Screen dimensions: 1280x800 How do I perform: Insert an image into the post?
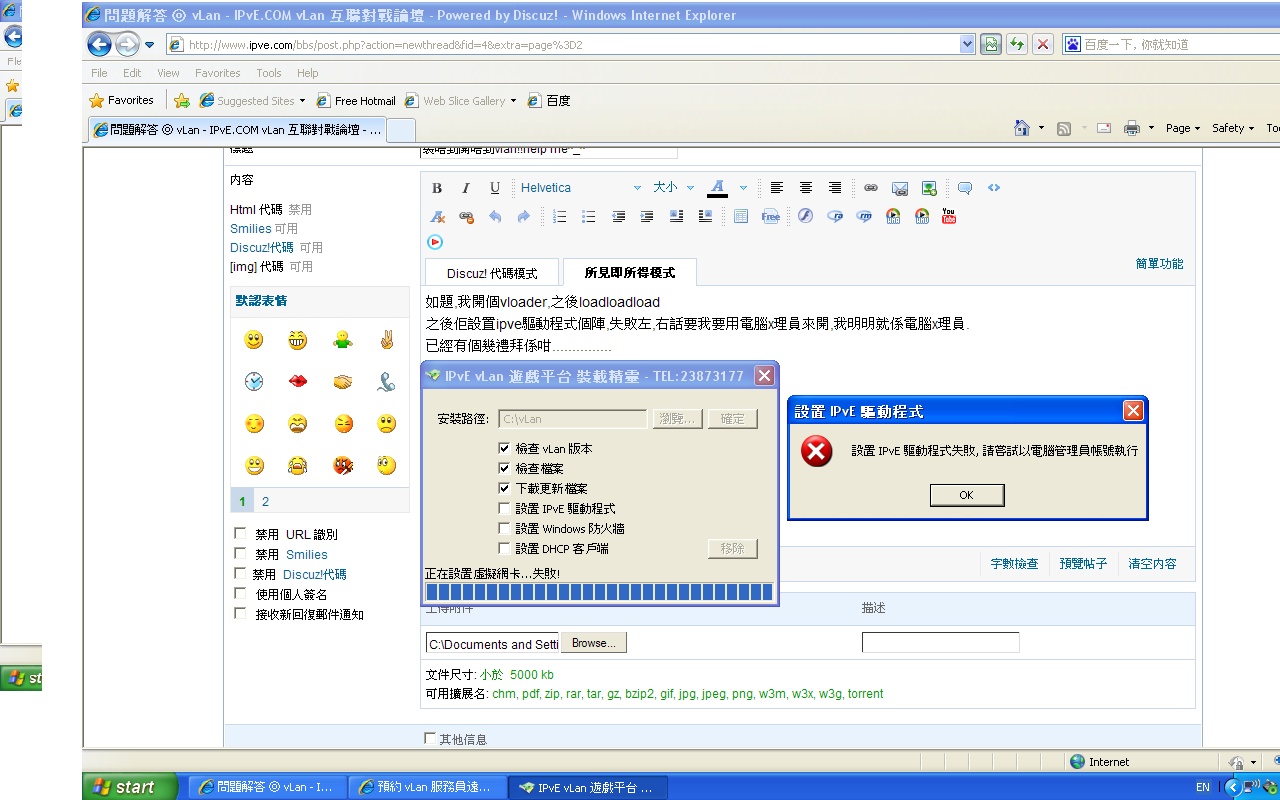coord(929,188)
